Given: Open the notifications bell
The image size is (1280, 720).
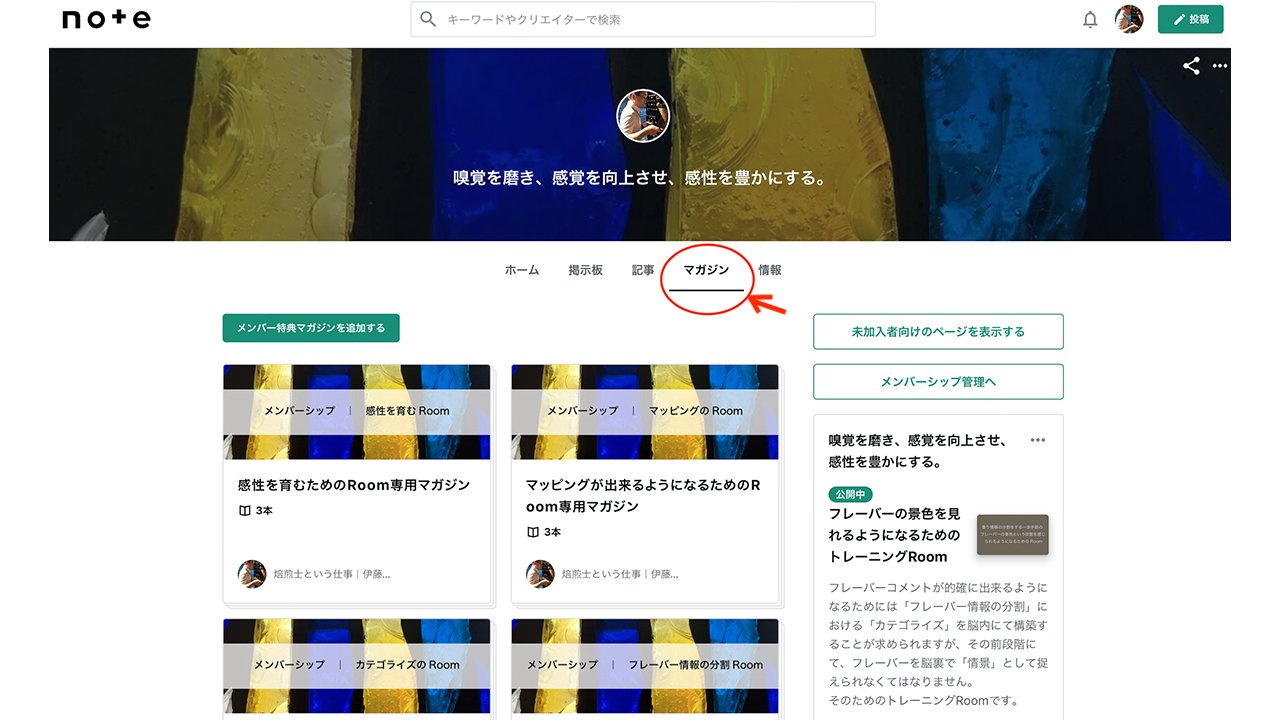Looking at the screenshot, I should point(1090,19).
